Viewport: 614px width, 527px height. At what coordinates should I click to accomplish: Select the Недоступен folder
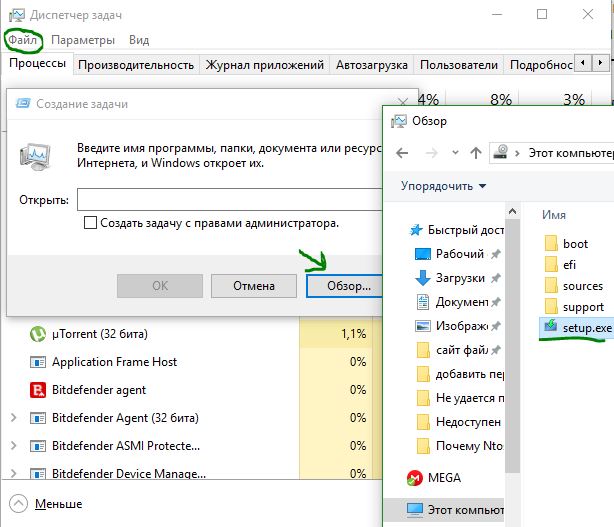click(x=459, y=422)
